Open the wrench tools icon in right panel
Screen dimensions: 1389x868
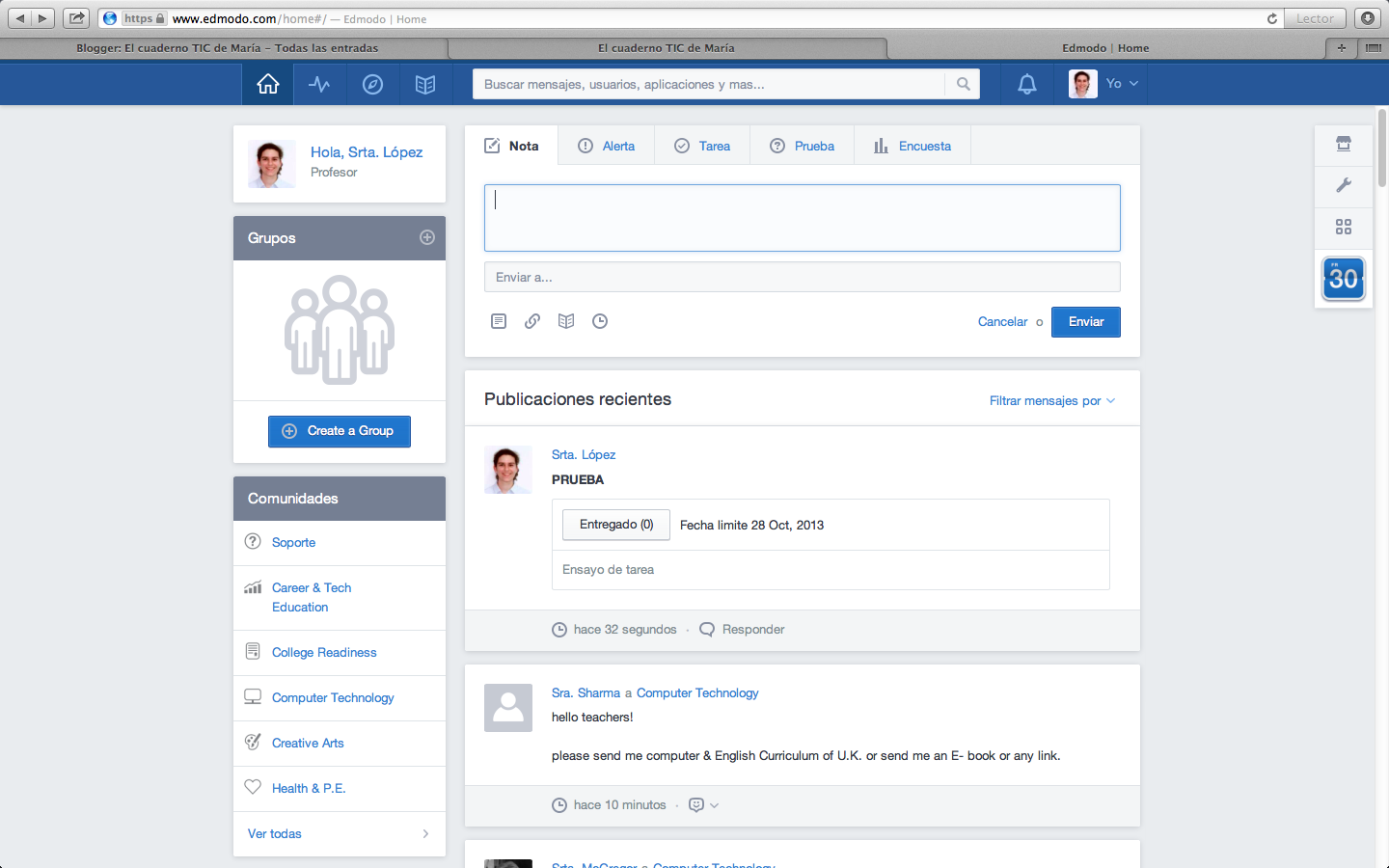point(1344,185)
